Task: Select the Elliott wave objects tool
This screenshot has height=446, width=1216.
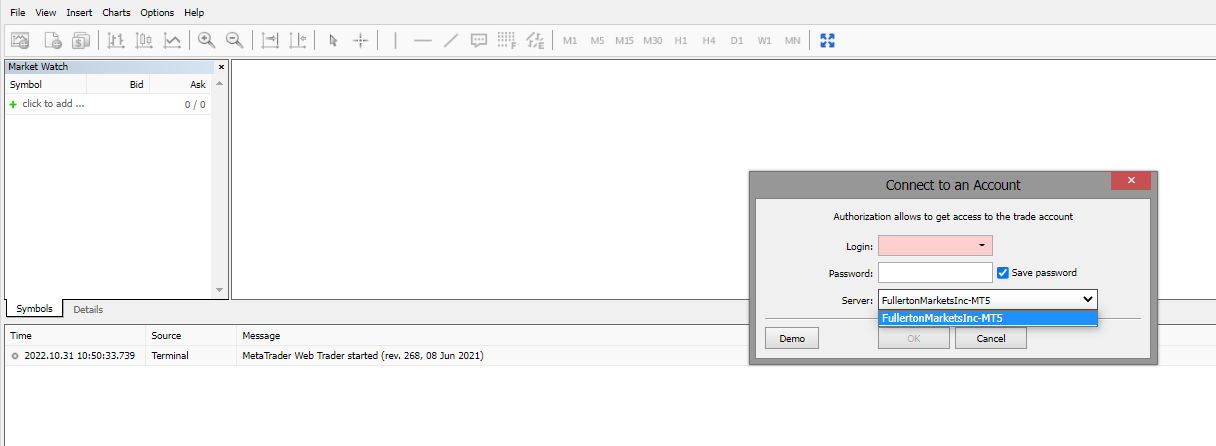Action: pyautogui.click(x=535, y=41)
